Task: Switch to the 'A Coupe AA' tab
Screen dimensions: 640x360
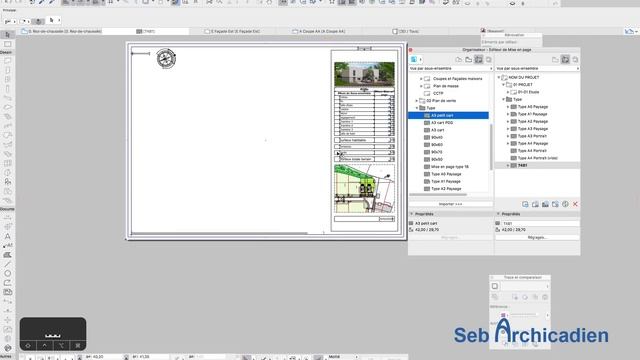Action: [x=319, y=31]
